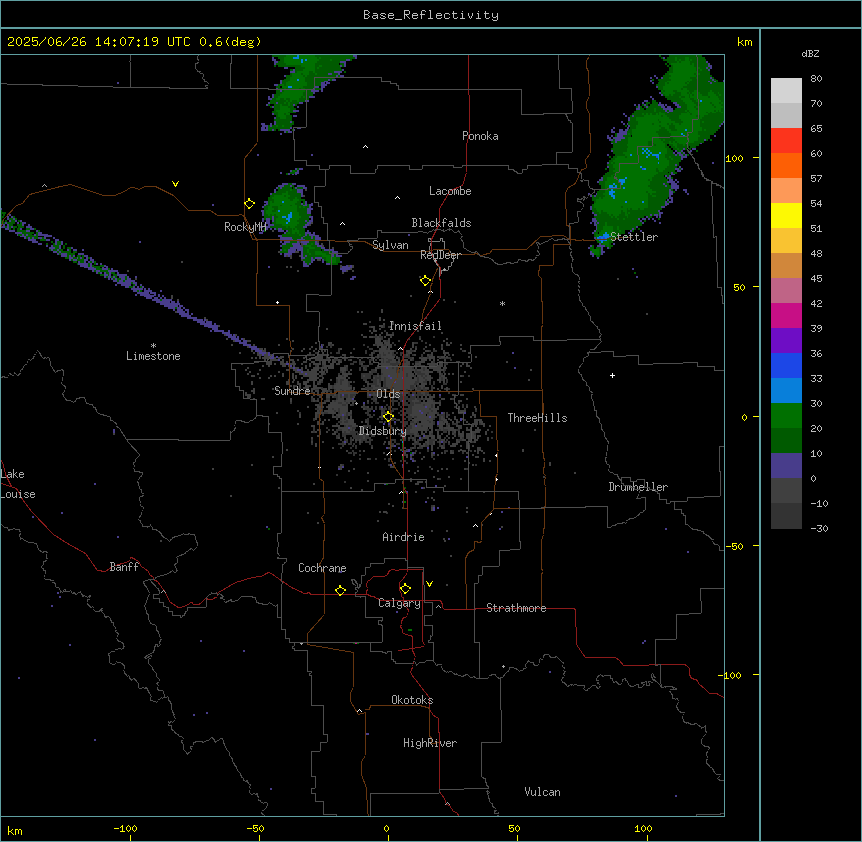Click the white asterisk marker east of Innisfail

tap(502, 303)
